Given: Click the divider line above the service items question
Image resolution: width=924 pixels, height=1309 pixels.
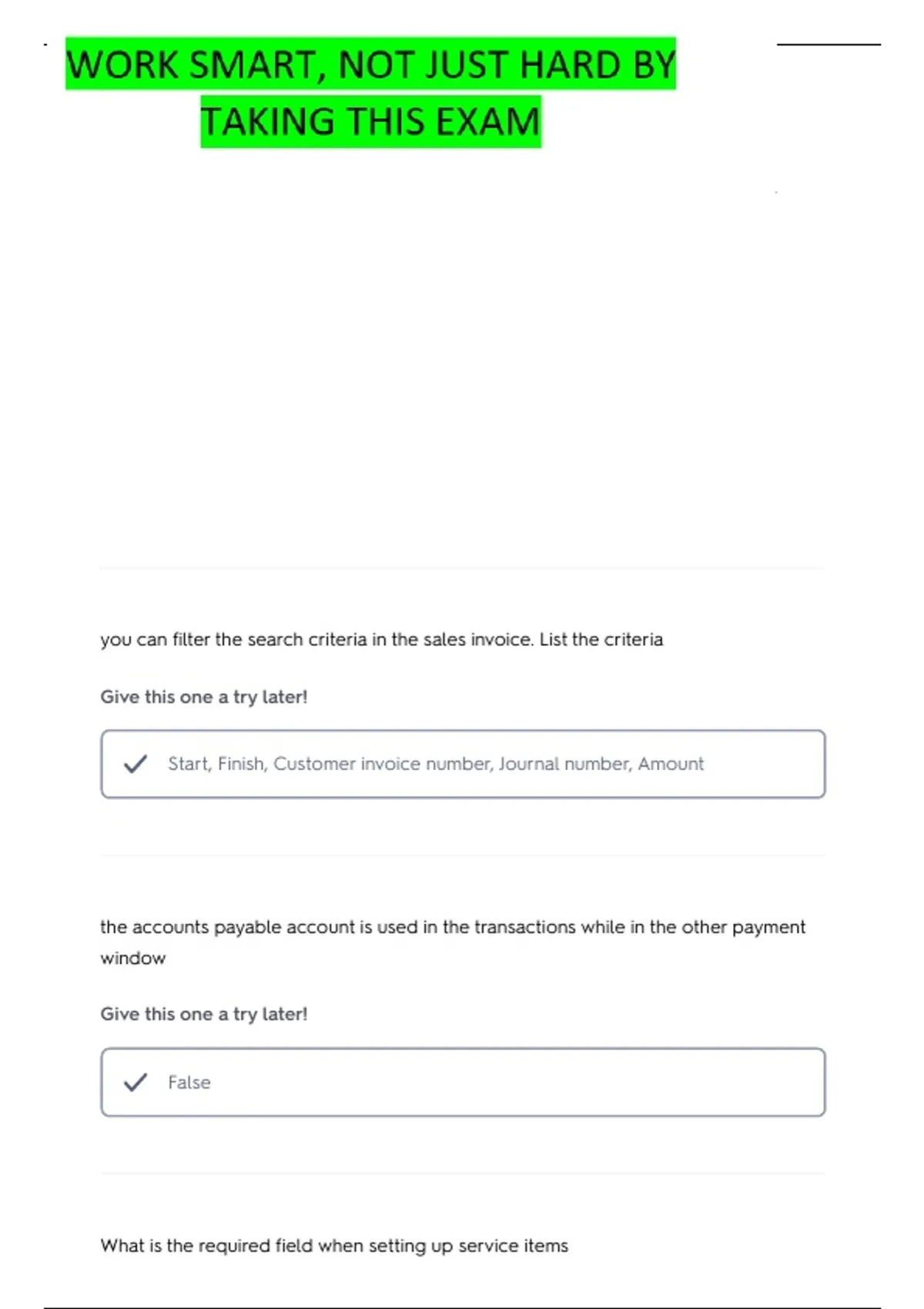Looking at the screenshot, I should point(463,1173).
